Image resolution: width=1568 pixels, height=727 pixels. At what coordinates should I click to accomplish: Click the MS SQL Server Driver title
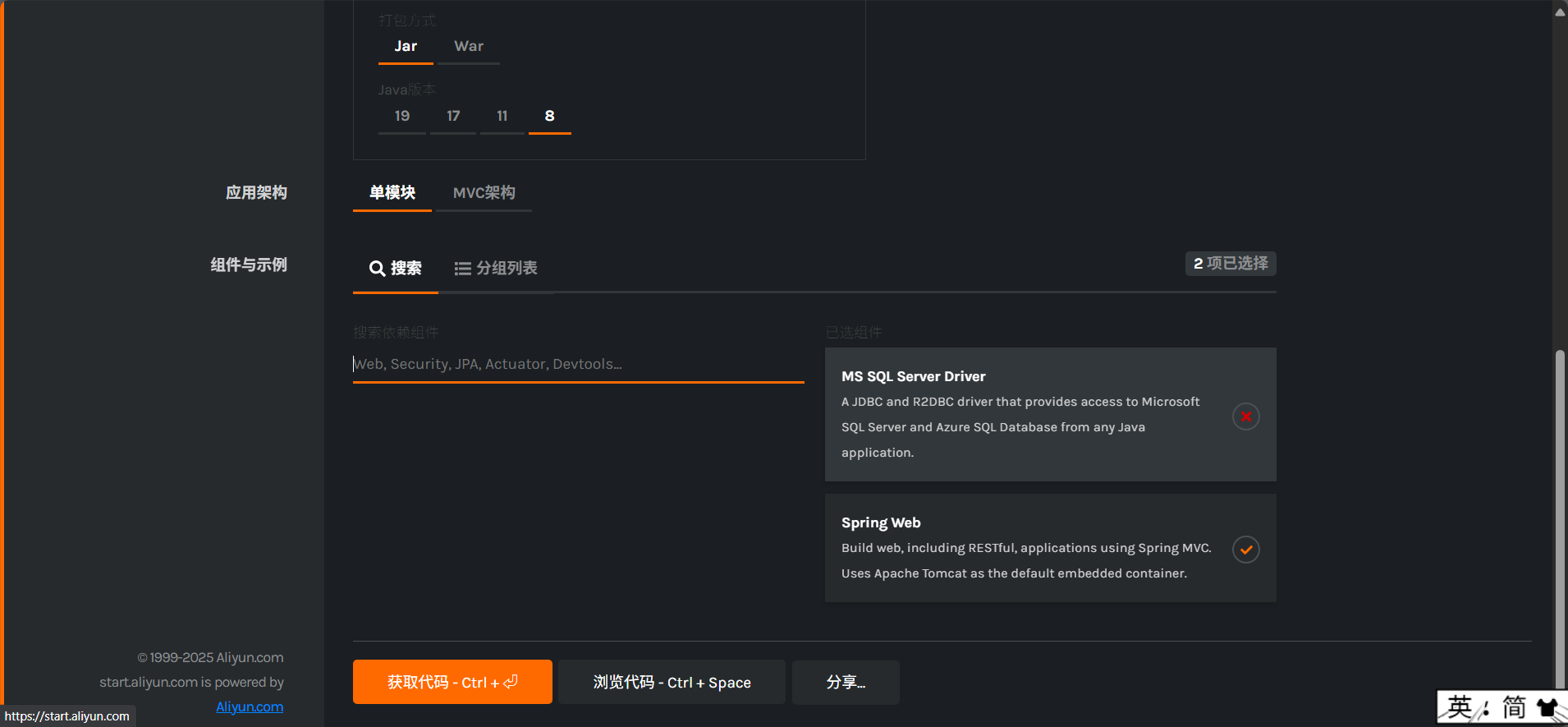pyautogui.click(x=914, y=376)
